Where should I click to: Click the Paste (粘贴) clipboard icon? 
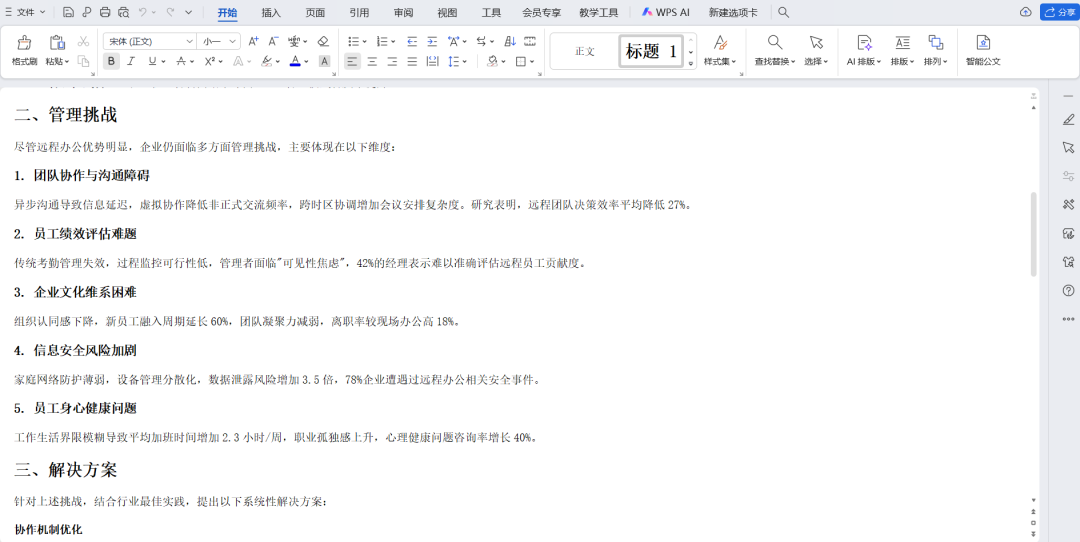coord(57,43)
